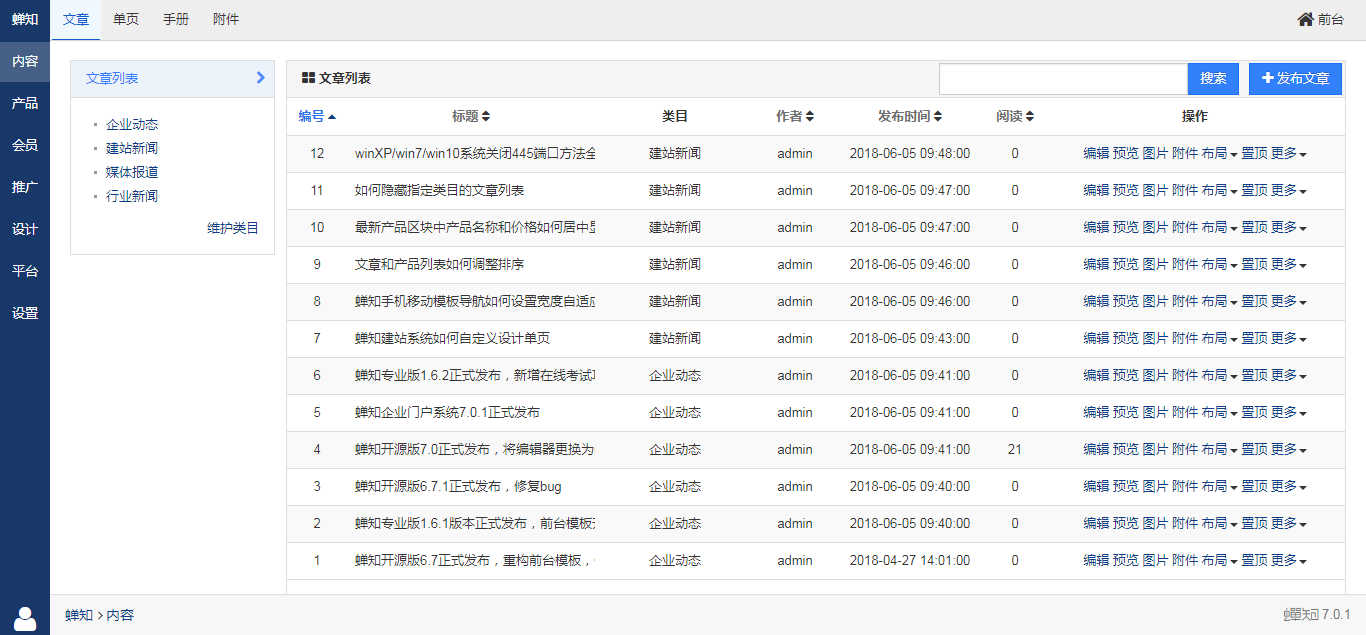The image size is (1366, 635).
Task: Go to front site via 前台 home icon
Action: [x=1320, y=19]
